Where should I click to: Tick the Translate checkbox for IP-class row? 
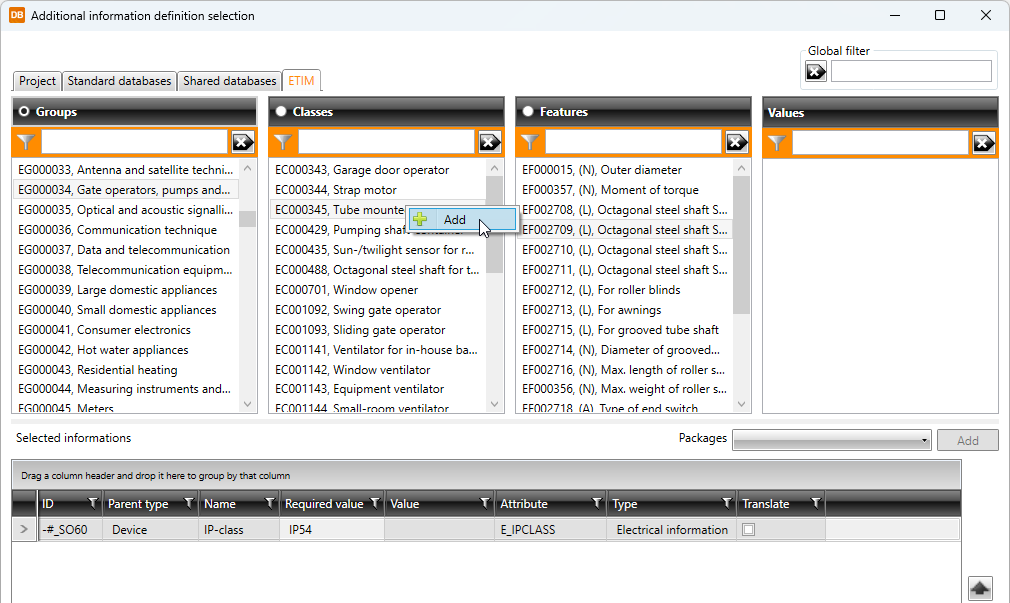click(748, 530)
